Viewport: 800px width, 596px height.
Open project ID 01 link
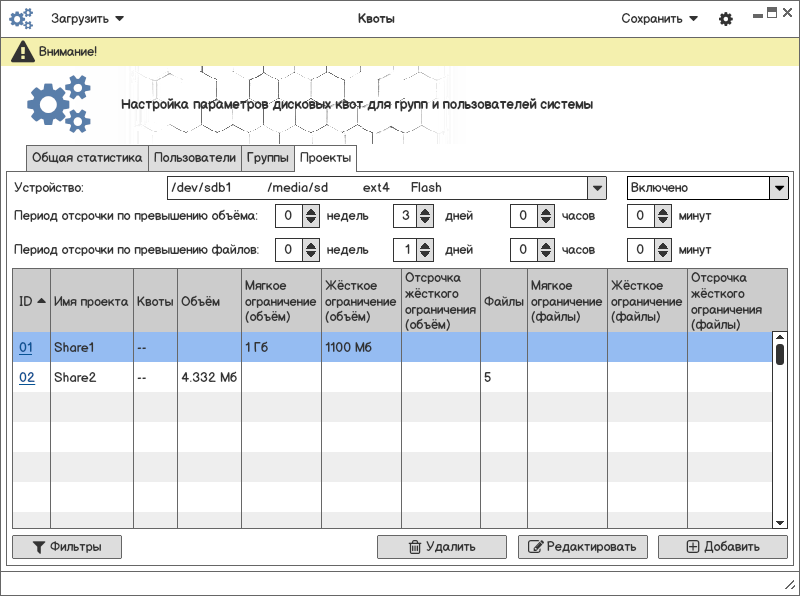(x=27, y=347)
